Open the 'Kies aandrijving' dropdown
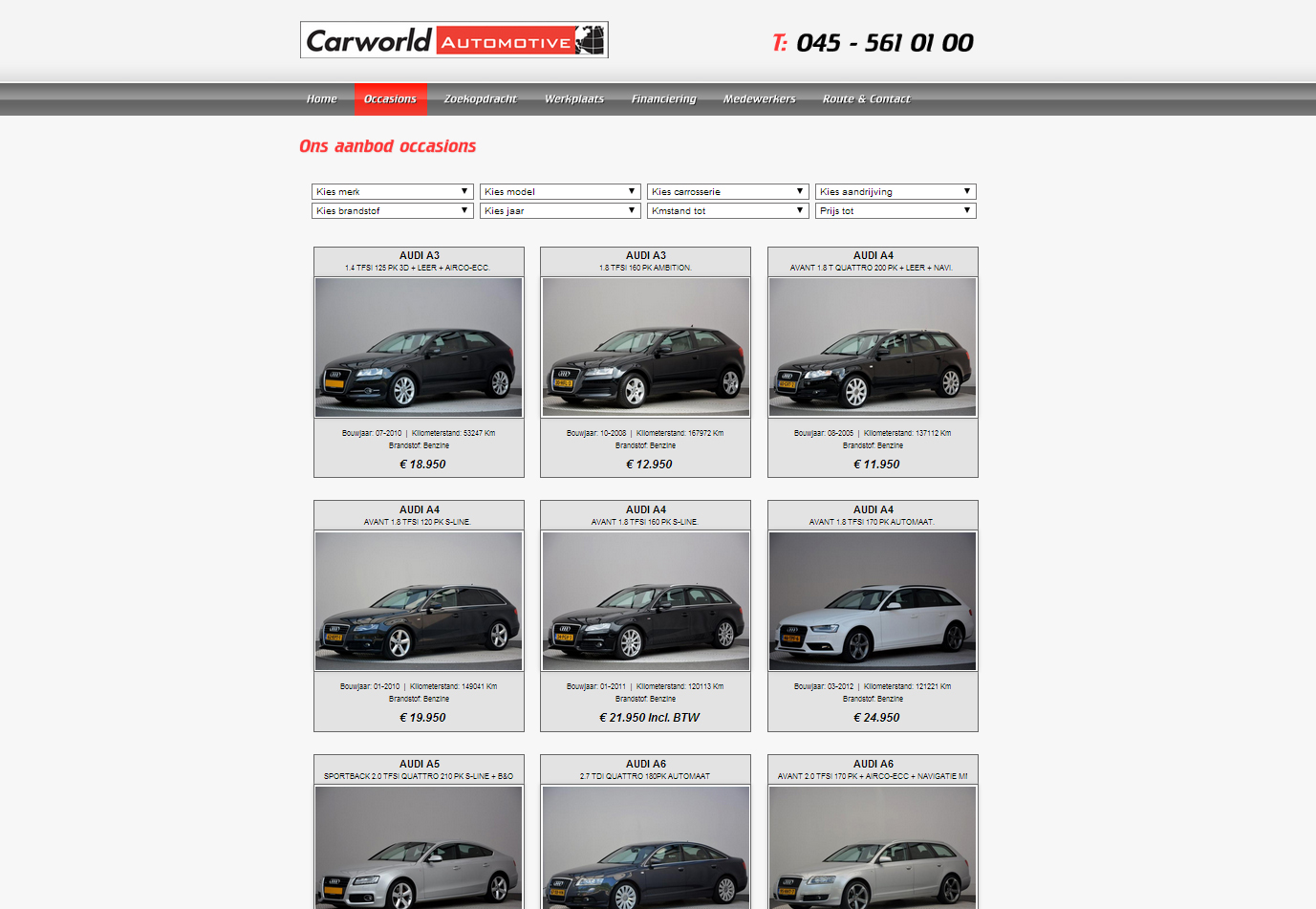Screen dimensions: 1316x909 coord(895,191)
